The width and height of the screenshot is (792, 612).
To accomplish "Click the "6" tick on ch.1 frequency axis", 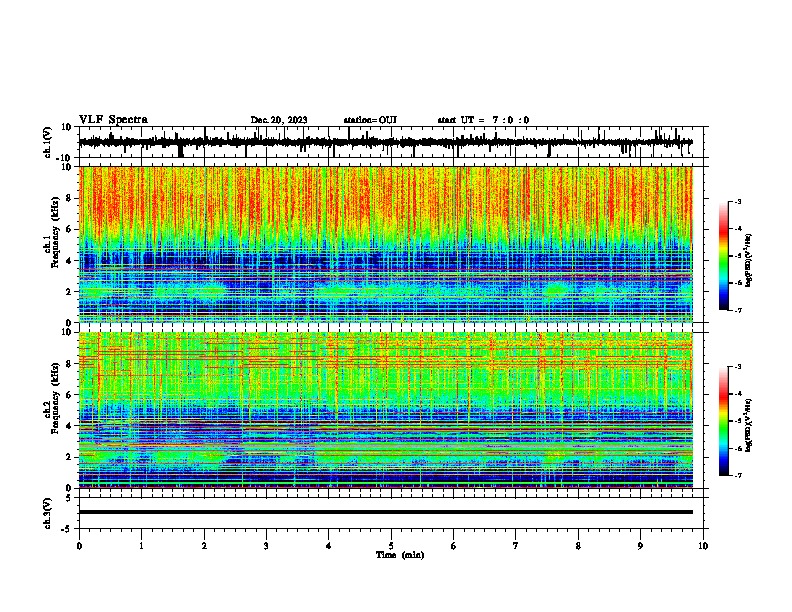I will click(x=69, y=229).
